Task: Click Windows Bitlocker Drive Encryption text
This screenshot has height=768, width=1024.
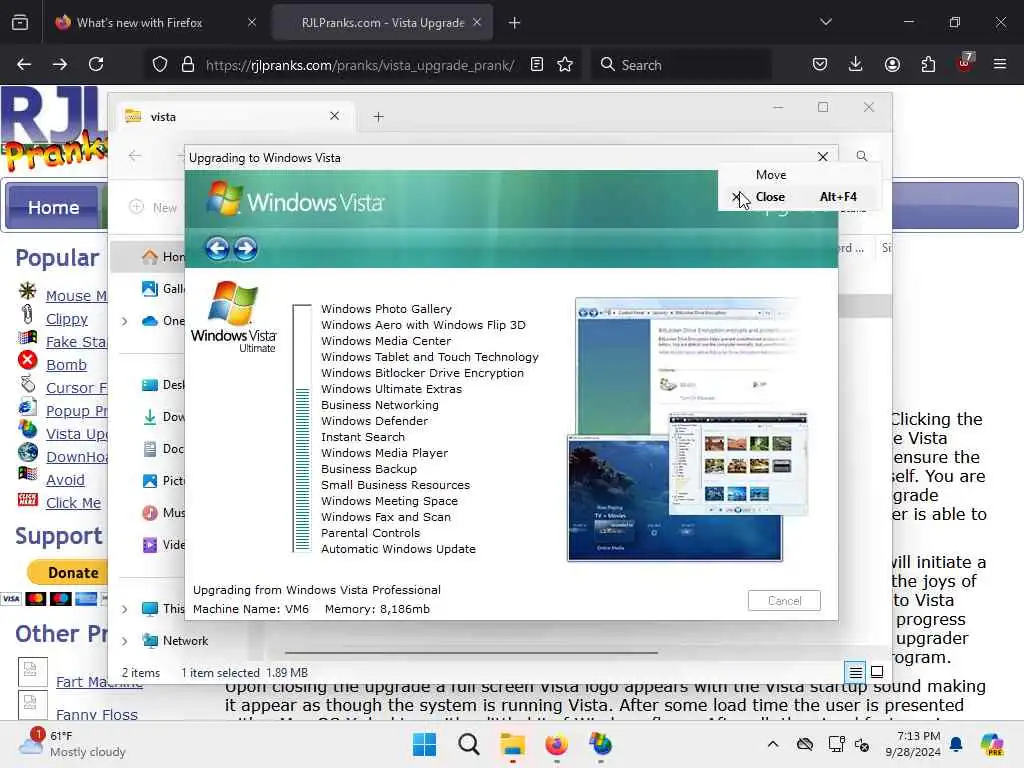Action: click(423, 373)
